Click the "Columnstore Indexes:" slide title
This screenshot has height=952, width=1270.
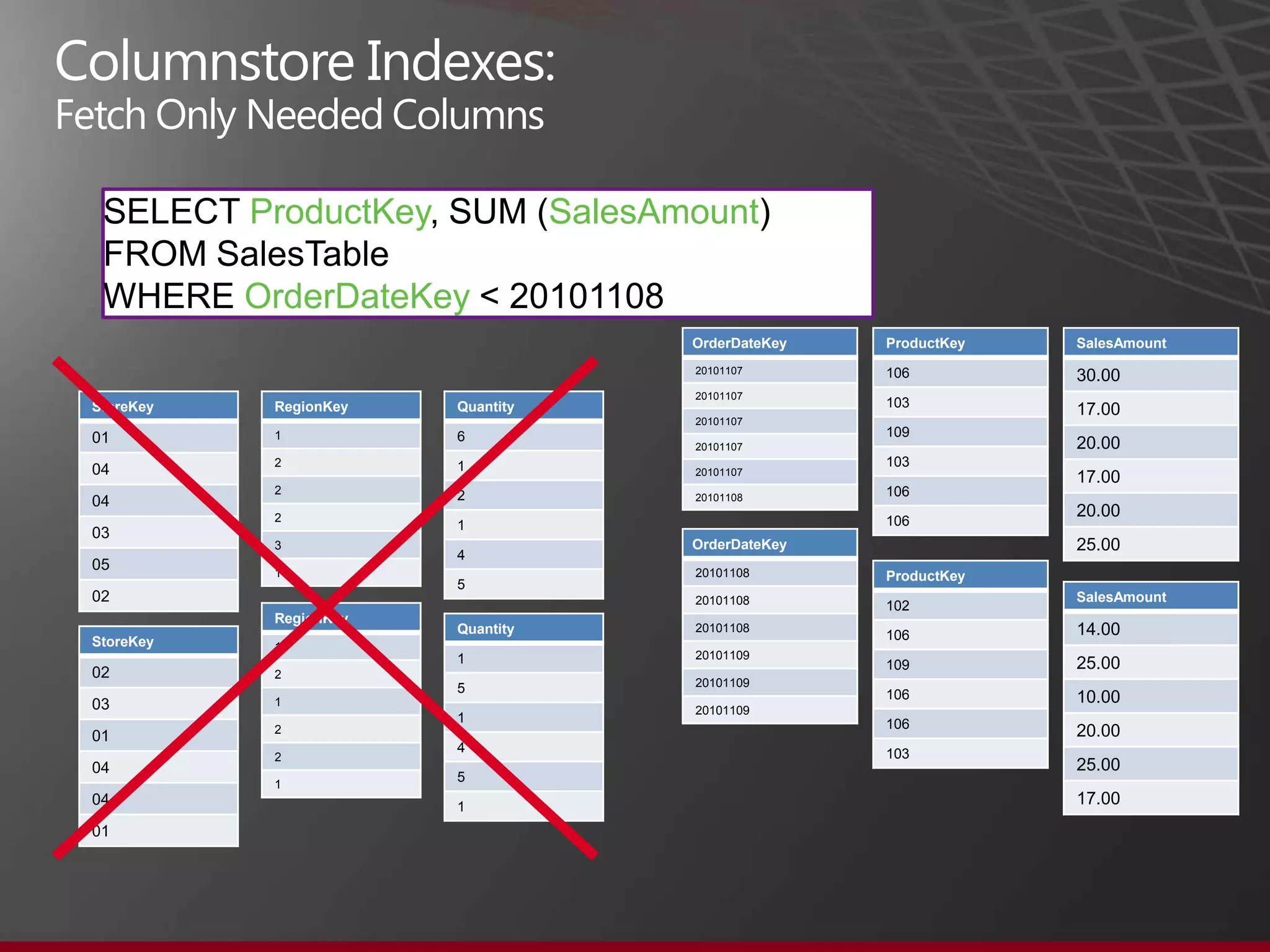305,62
